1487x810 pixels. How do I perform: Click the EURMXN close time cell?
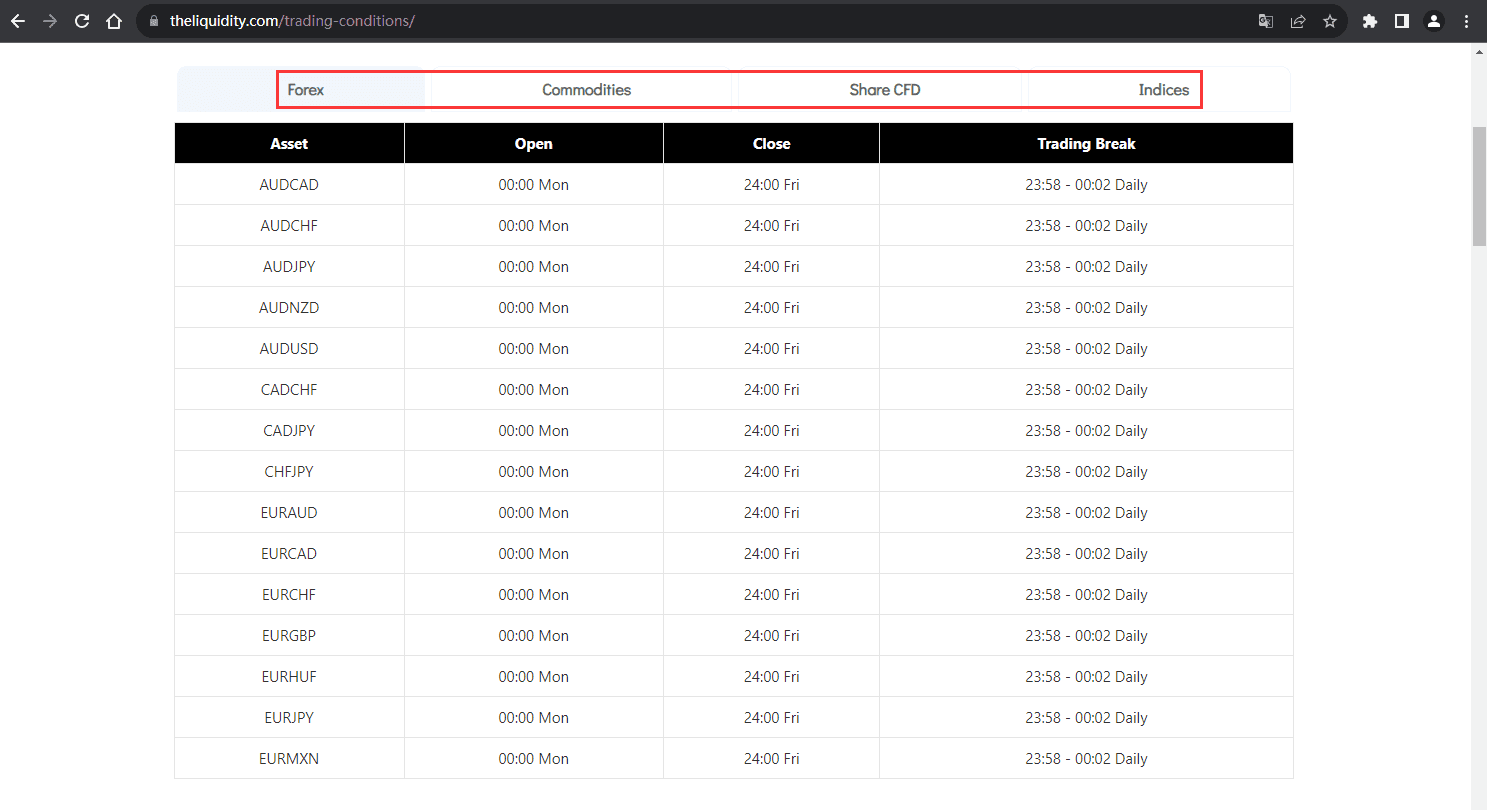pyautogui.click(x=771, y=759)
